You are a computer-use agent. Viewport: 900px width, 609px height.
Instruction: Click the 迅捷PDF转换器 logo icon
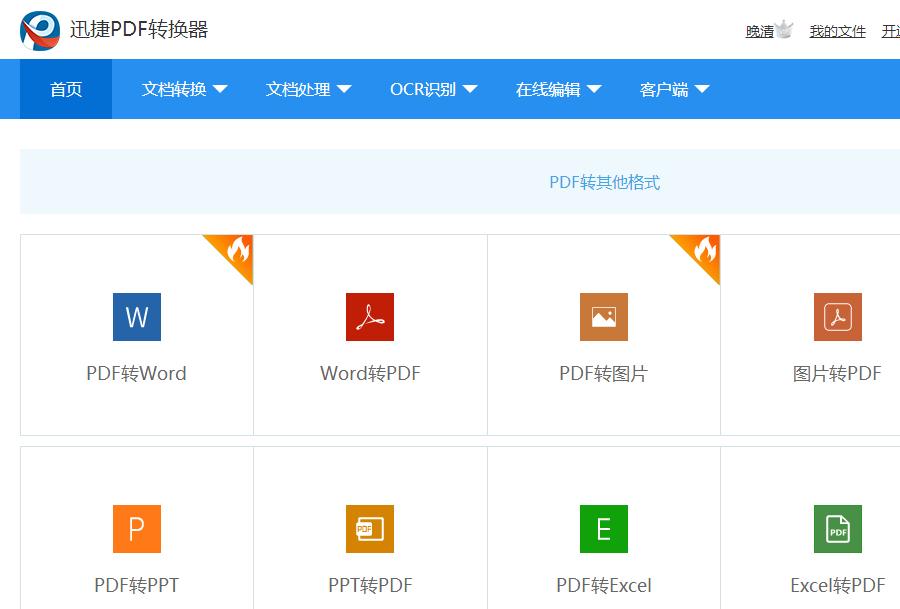[x=40, y=30]
